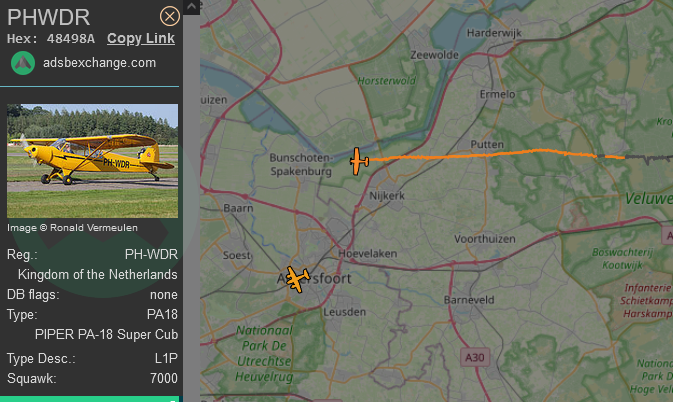Click the Copy Link hyperlink
This screenshot has width=673, height=402.
click(x=141, y=38)
